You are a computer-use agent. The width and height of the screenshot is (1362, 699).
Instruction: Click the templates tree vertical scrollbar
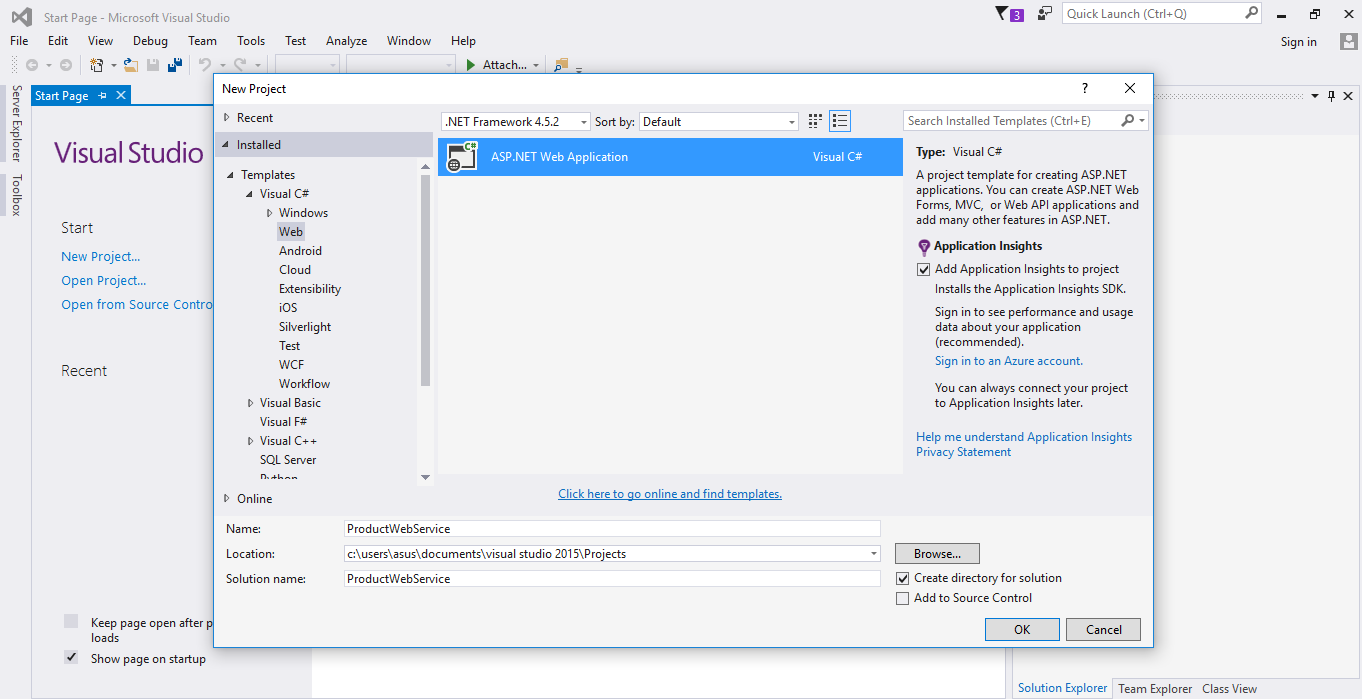tap(425, 280)
